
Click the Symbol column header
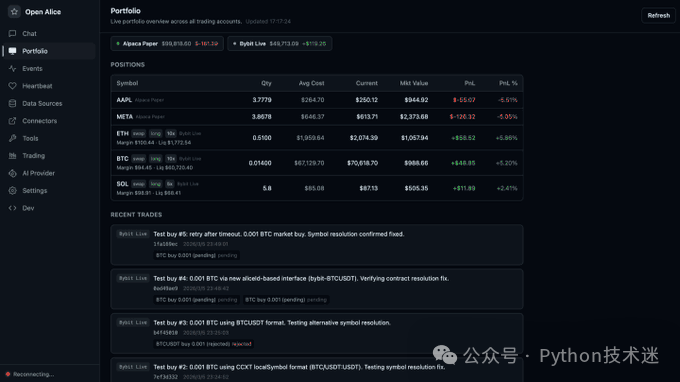[127, 83]
